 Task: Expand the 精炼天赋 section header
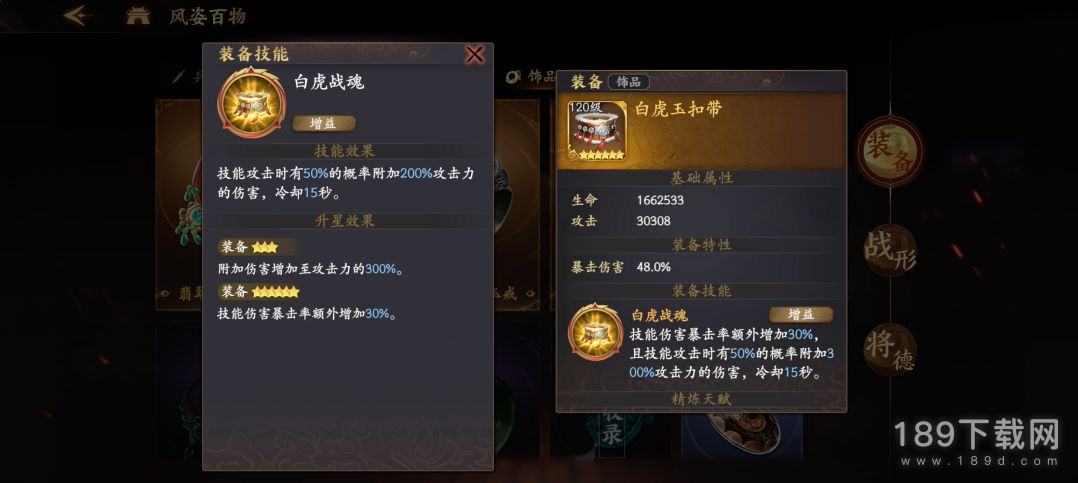(701, 399)
